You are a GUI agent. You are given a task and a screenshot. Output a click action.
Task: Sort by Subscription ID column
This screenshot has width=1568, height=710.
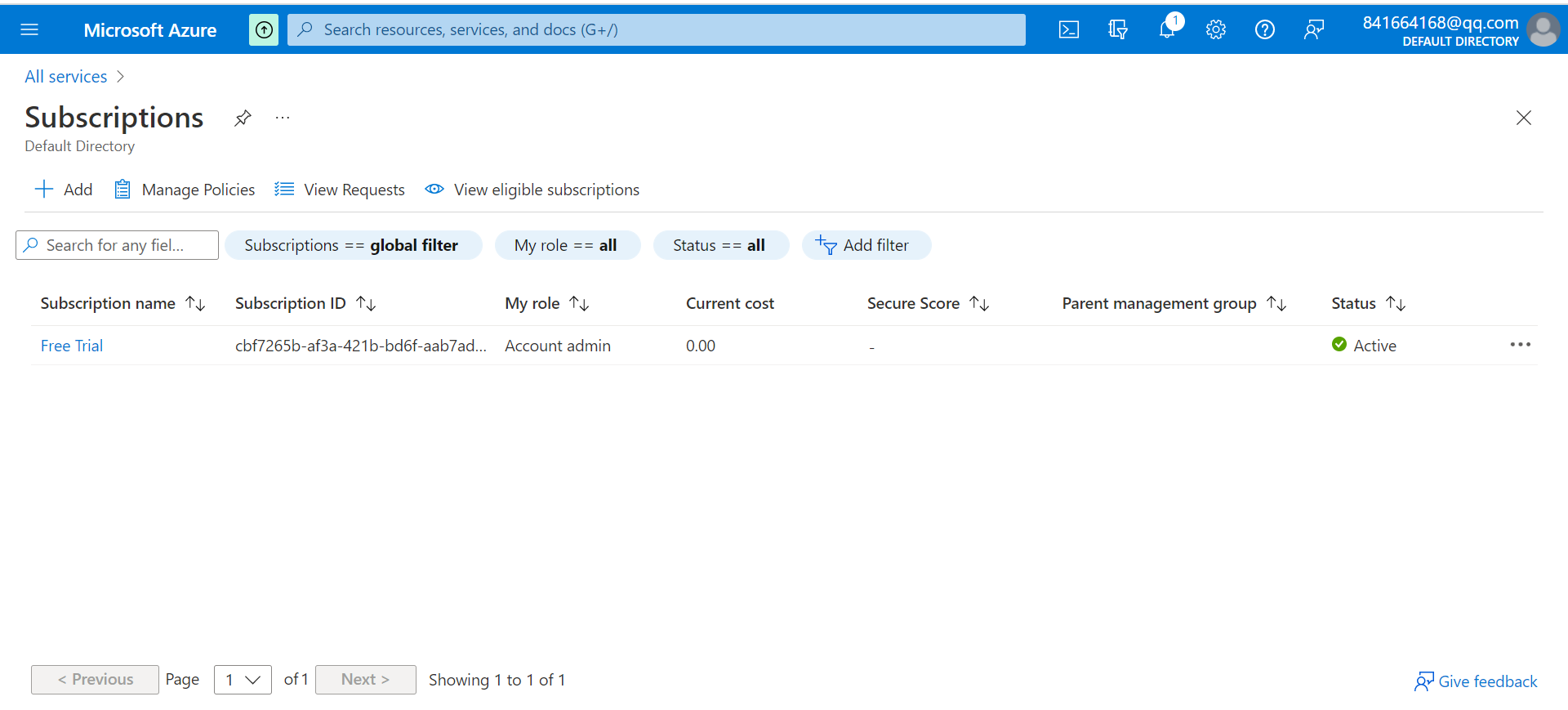tap(305, 304)
